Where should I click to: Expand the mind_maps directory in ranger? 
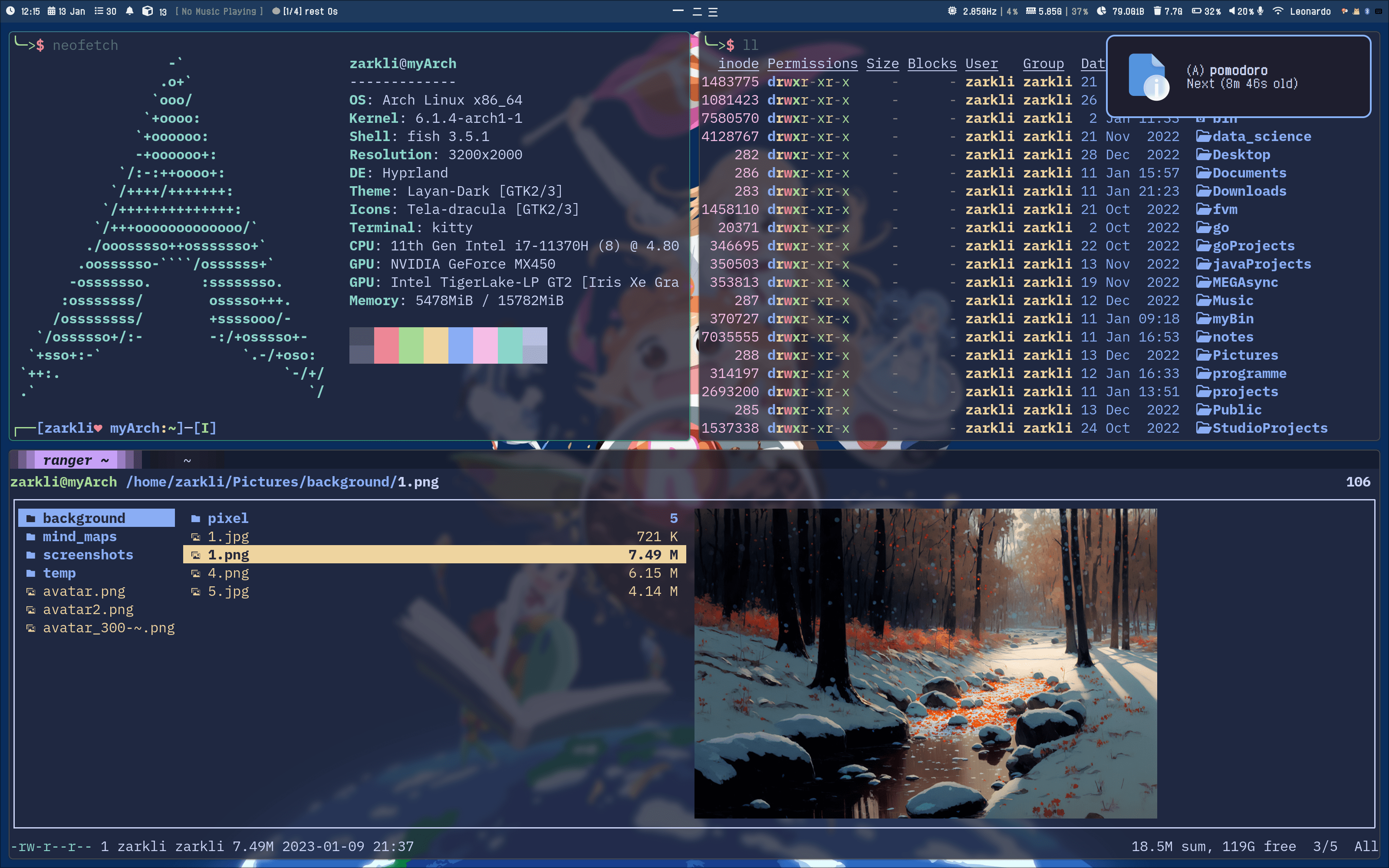80,537
